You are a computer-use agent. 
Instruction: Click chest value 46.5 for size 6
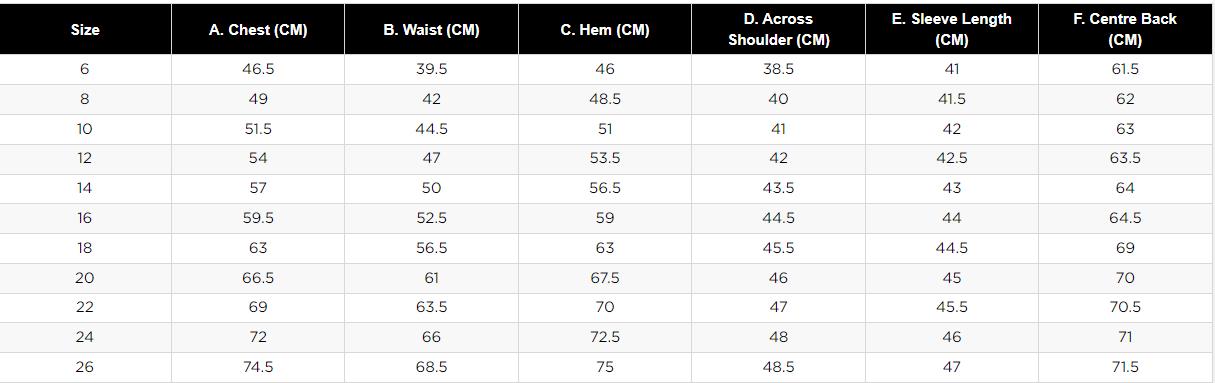258,69
